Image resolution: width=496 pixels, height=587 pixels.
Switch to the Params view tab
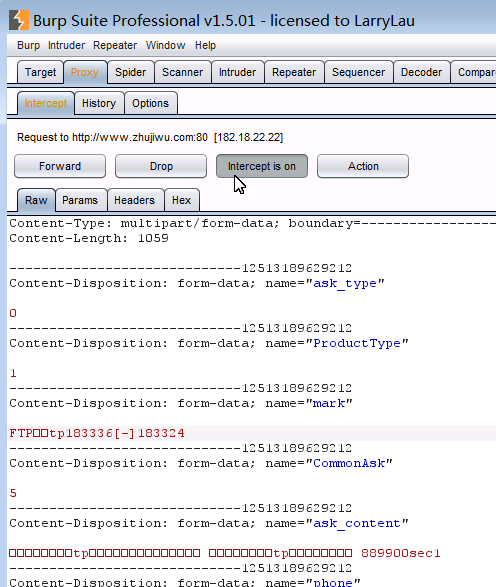[80, 200]
